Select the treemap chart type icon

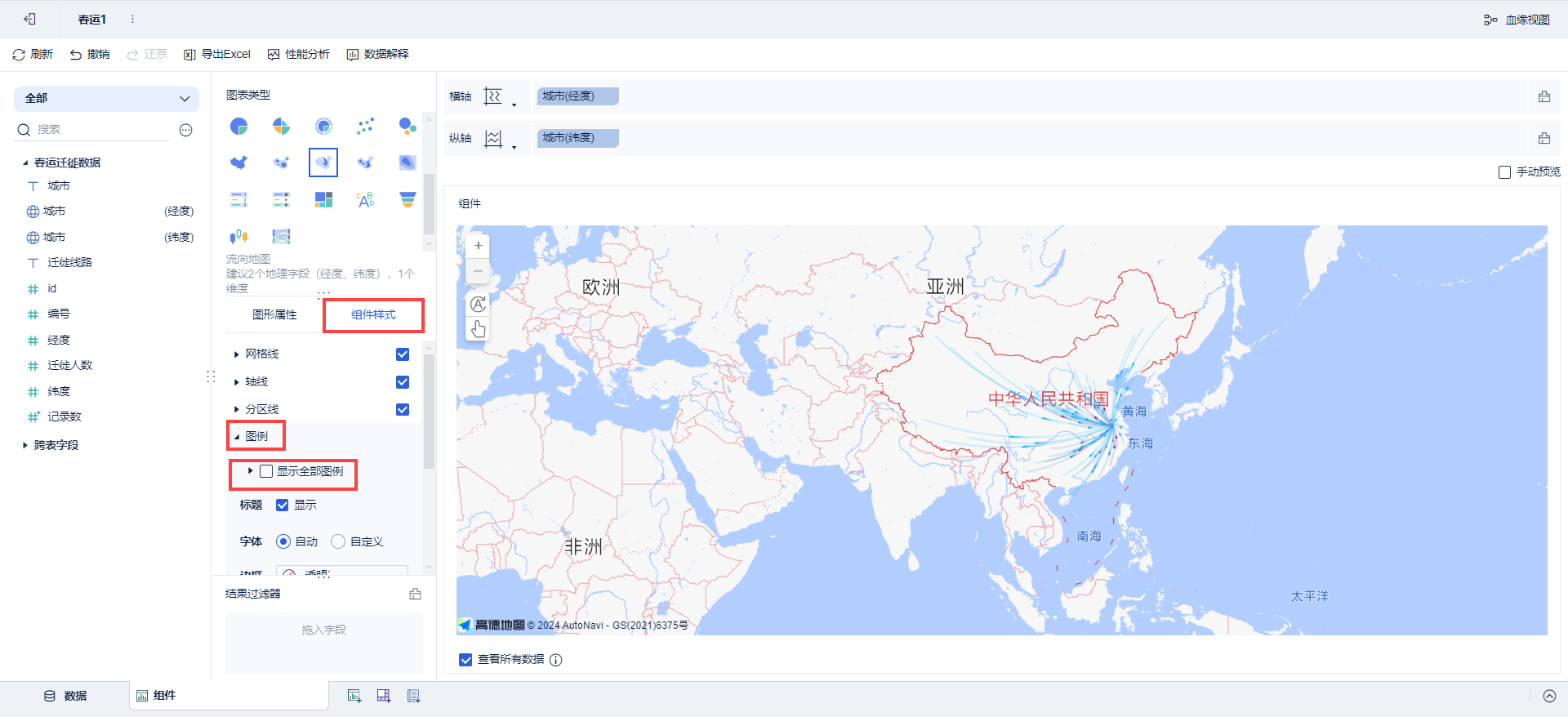click(323, 199)
